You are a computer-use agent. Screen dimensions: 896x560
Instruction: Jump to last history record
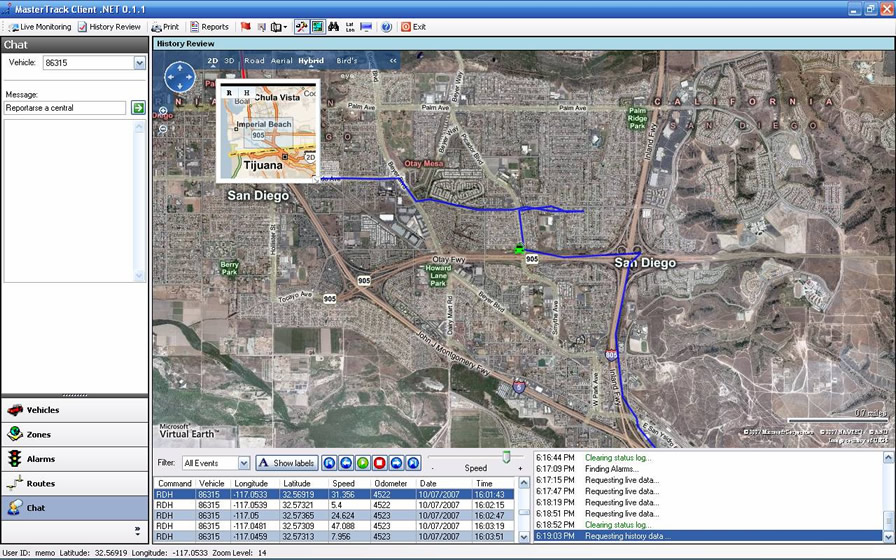[413, 463]
